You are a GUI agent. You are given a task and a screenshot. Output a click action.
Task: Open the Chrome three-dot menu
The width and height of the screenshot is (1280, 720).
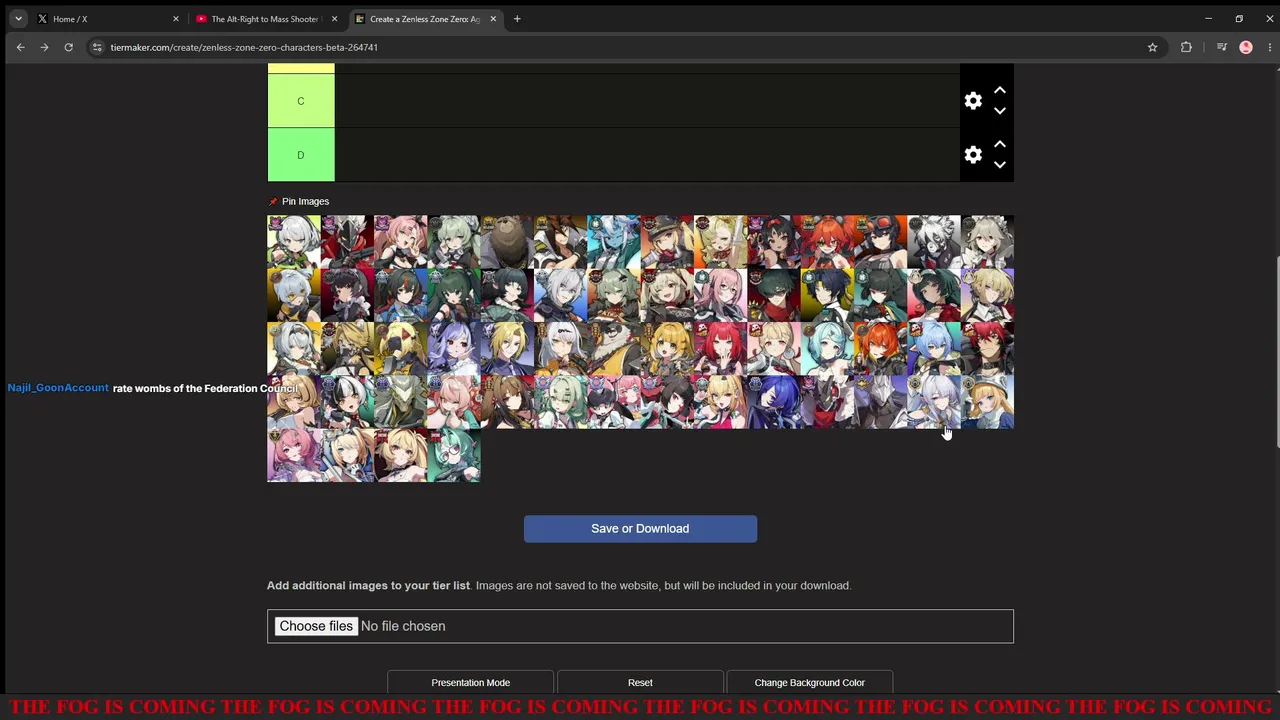(1268, 47)
